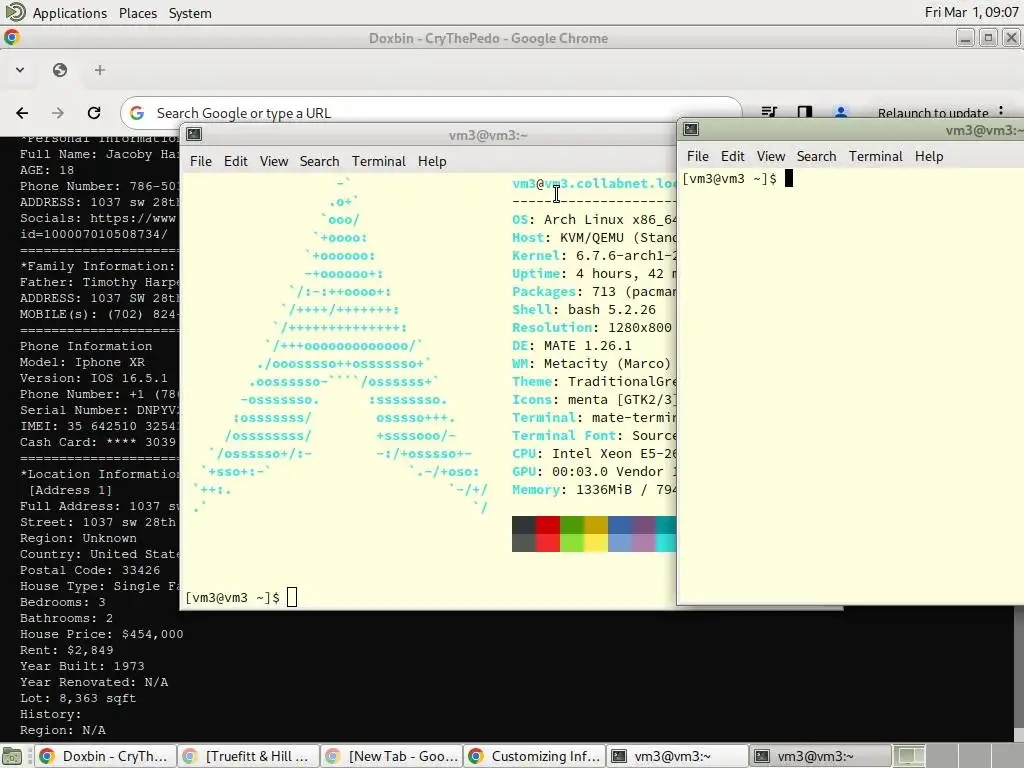Click the show desktop icon in bottom panel
1024x768 pixels.
click(x=12, y=756)
